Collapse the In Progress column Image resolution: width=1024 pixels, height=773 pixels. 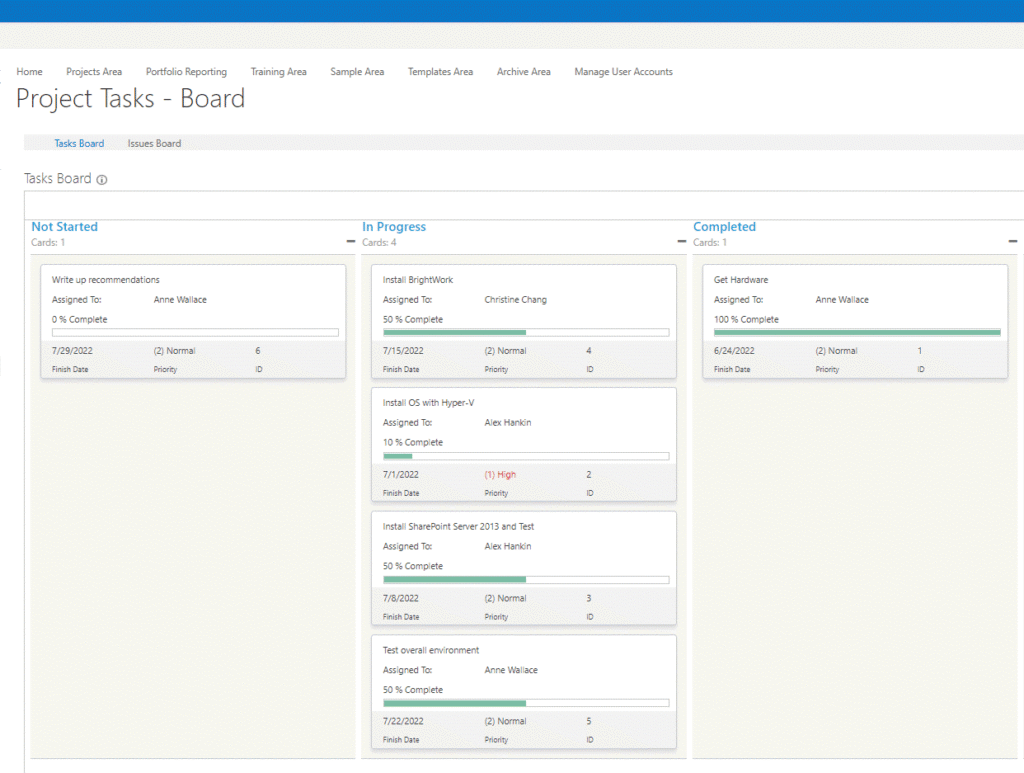click(x=682, y=242)
